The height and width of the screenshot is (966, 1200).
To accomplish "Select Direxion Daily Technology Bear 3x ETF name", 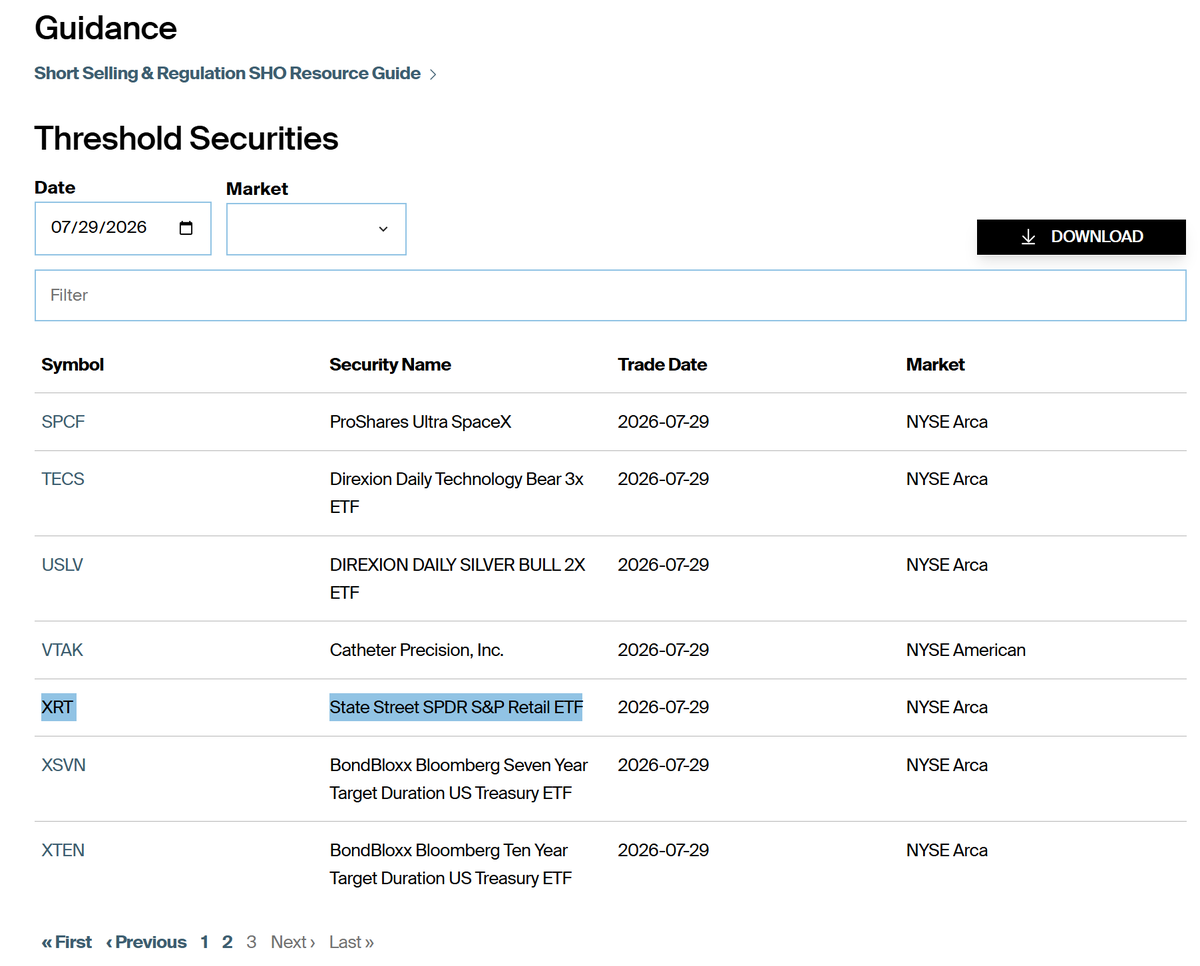I will pyautogui.click(x=457, y=493).
